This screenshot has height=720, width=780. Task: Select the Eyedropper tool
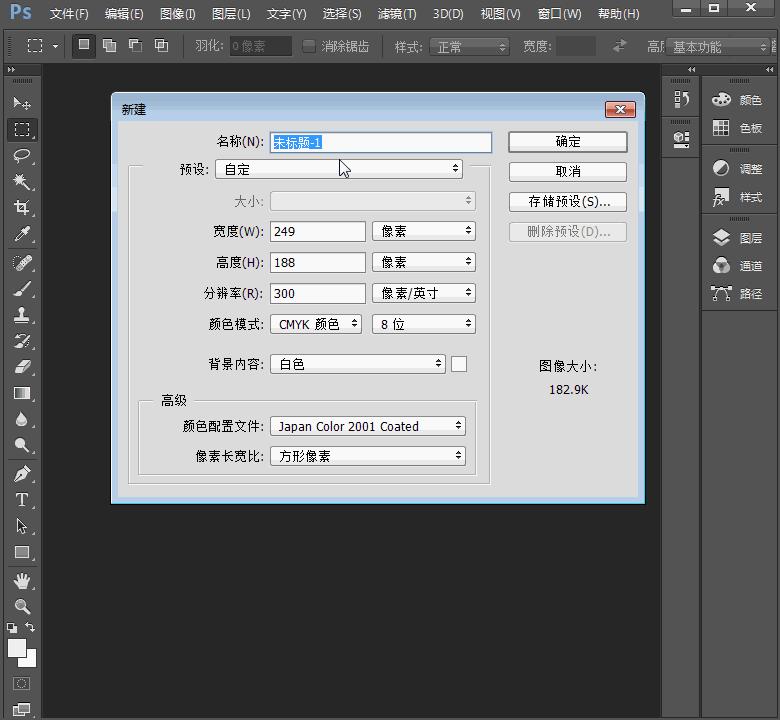click(21, 235)
